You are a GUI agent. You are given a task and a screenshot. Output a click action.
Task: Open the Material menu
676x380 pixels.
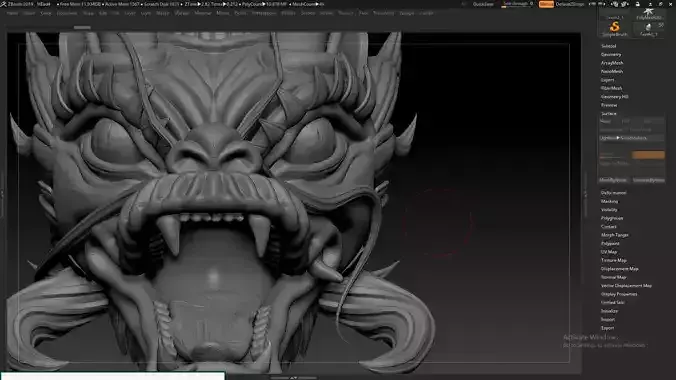203,13
